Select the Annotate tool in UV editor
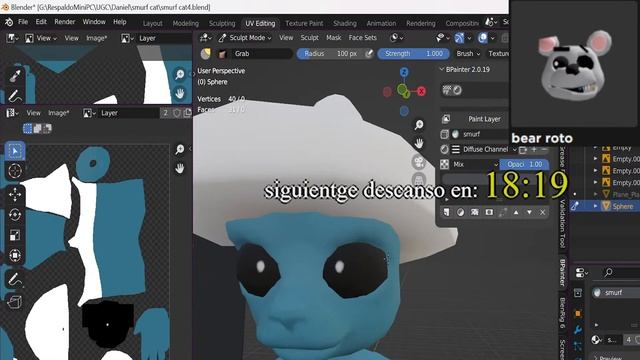Screen dimensions: 640x360 (15, 280)
